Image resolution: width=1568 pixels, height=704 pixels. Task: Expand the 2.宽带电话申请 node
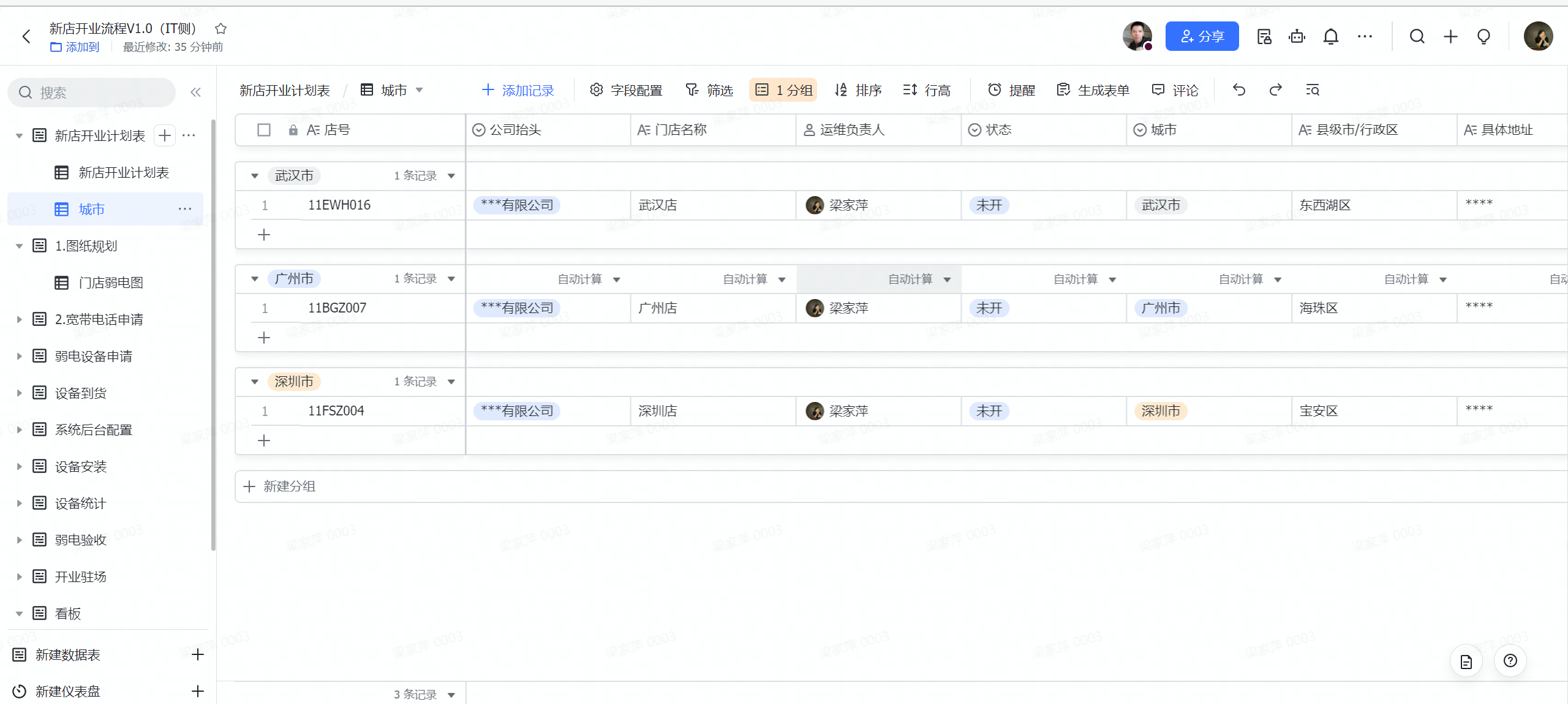[x=19, y=319]
